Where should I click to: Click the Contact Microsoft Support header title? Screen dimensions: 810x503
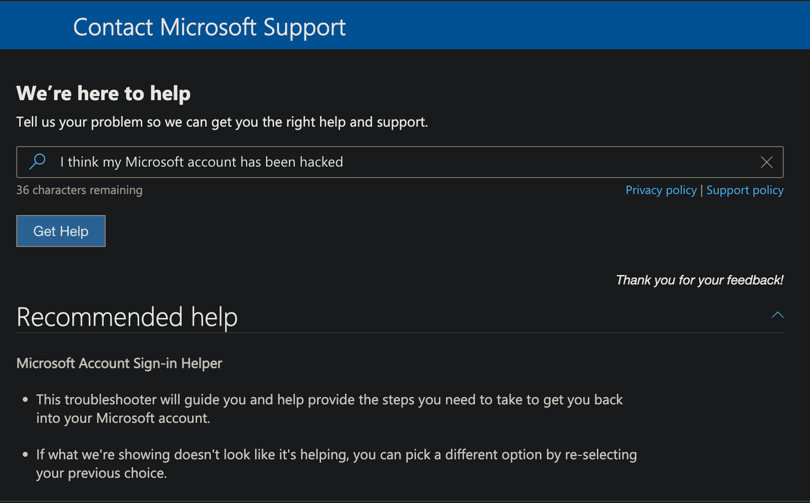tap(209, 27)
